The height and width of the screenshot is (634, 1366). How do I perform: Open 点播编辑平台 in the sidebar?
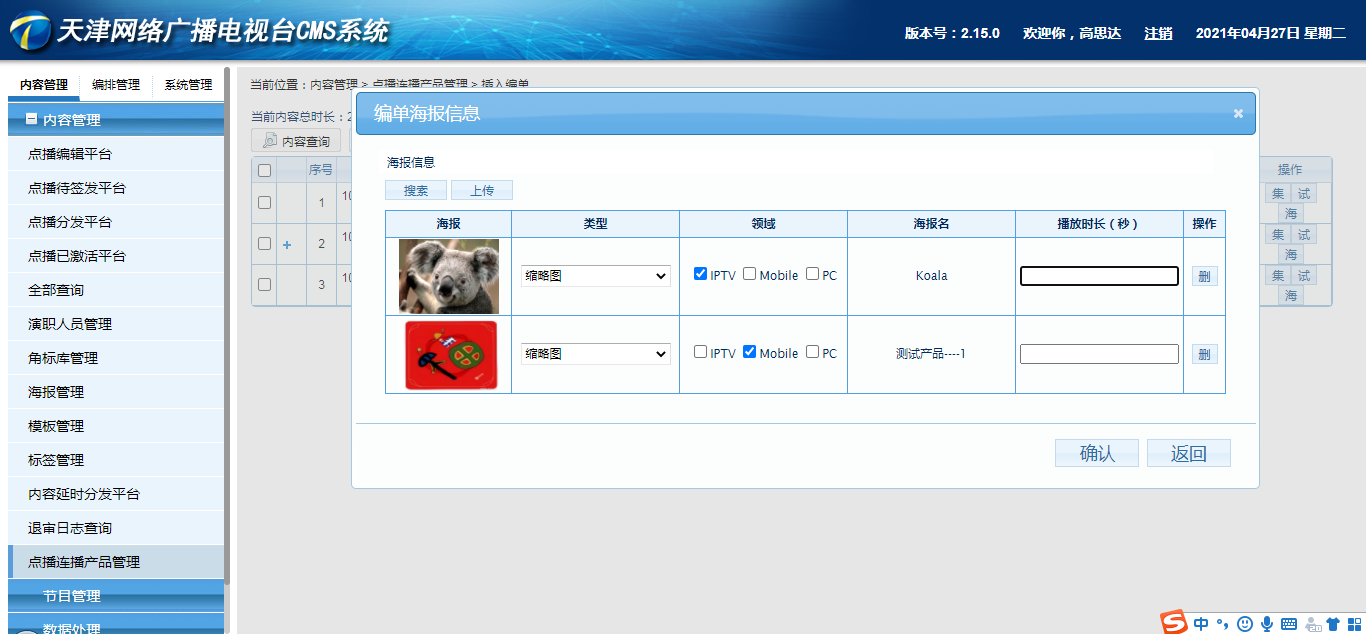pyautogui.click(x=116, y=154)
